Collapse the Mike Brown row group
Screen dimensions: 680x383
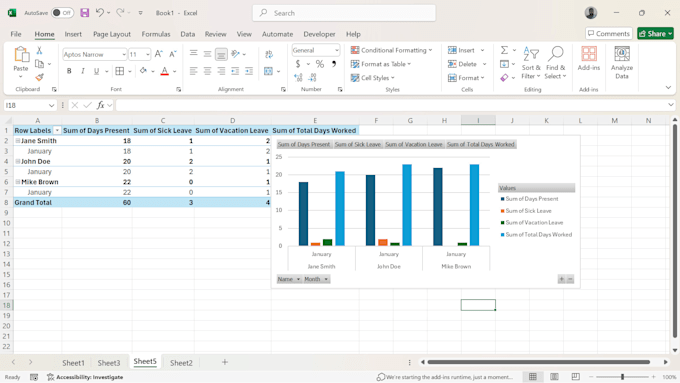(x=18, y=182)
